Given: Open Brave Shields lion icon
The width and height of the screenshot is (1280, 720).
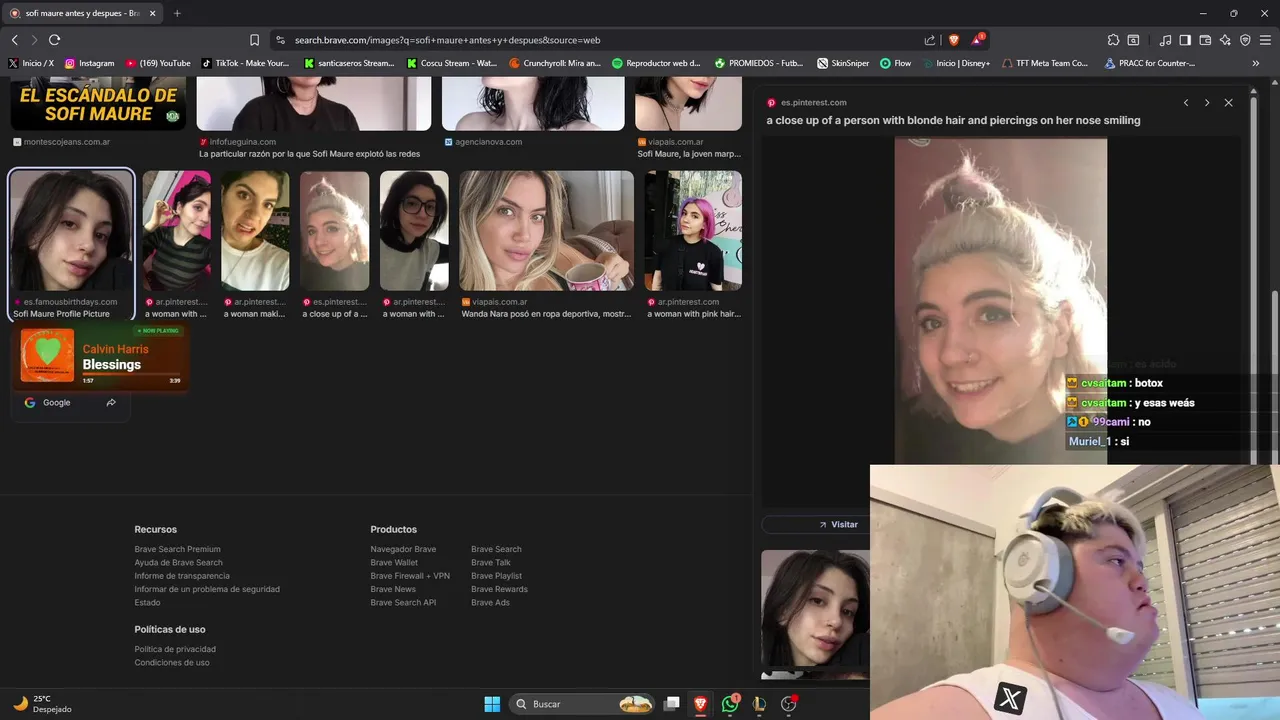Looking at the screenshot, I should coord(954,40).
